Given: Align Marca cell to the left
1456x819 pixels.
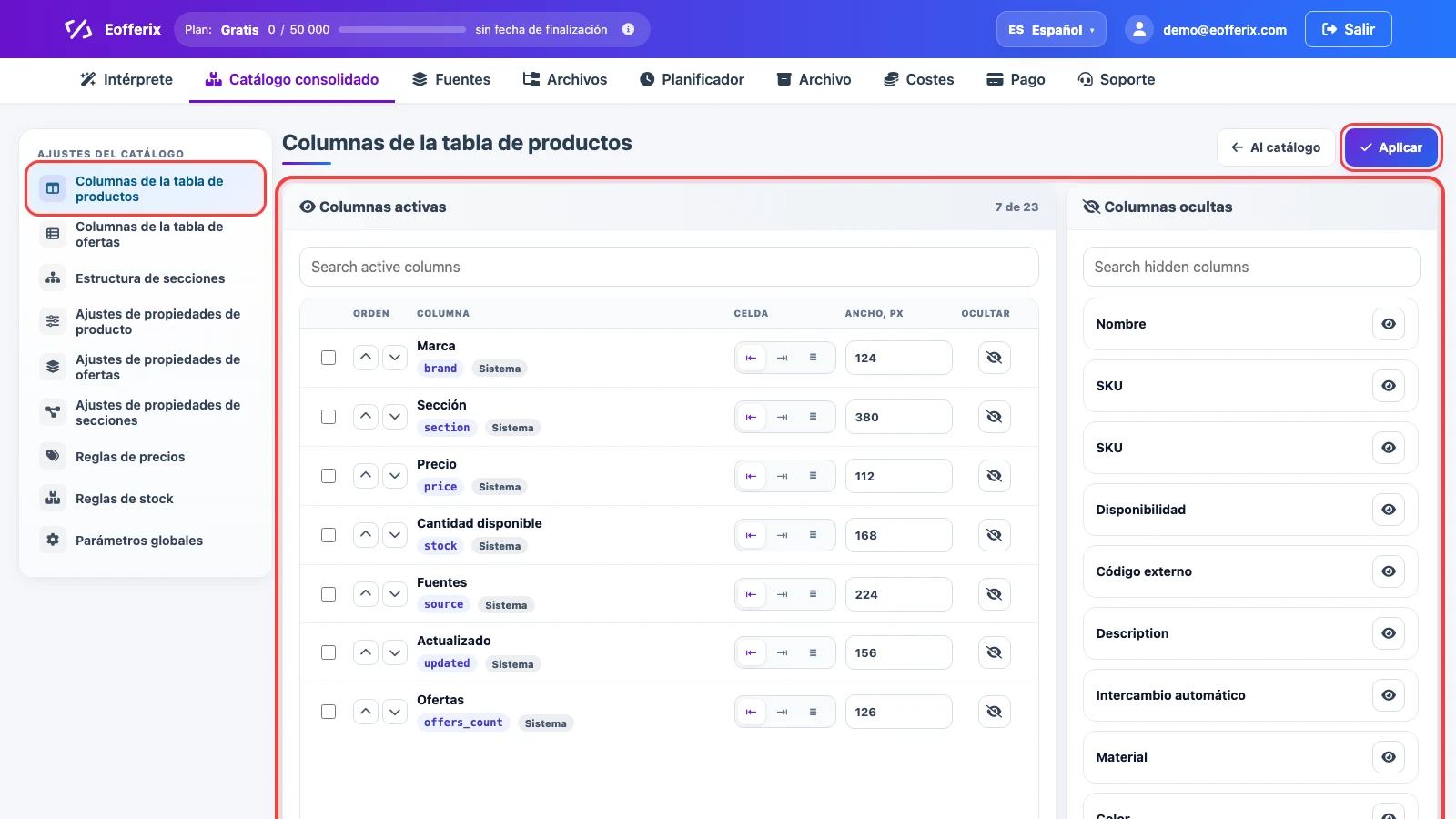Looking at the screenshot, I should pos(751,358).
